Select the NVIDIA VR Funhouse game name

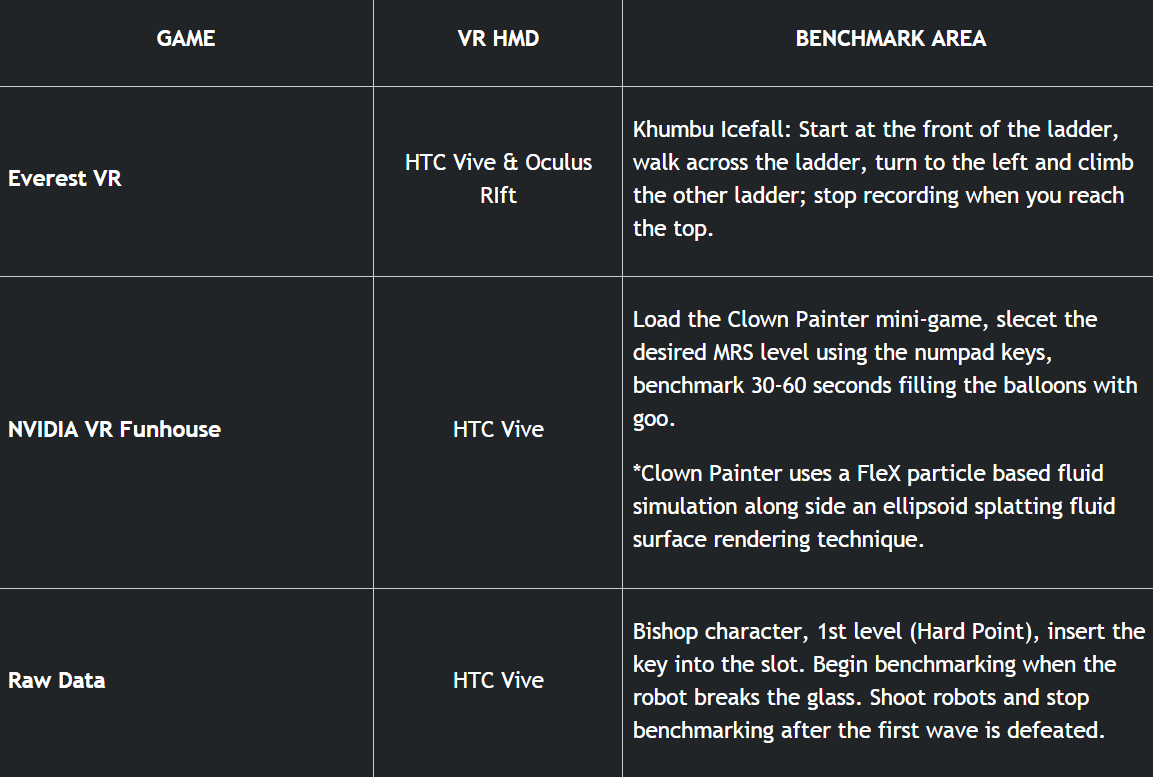(114, 430)
